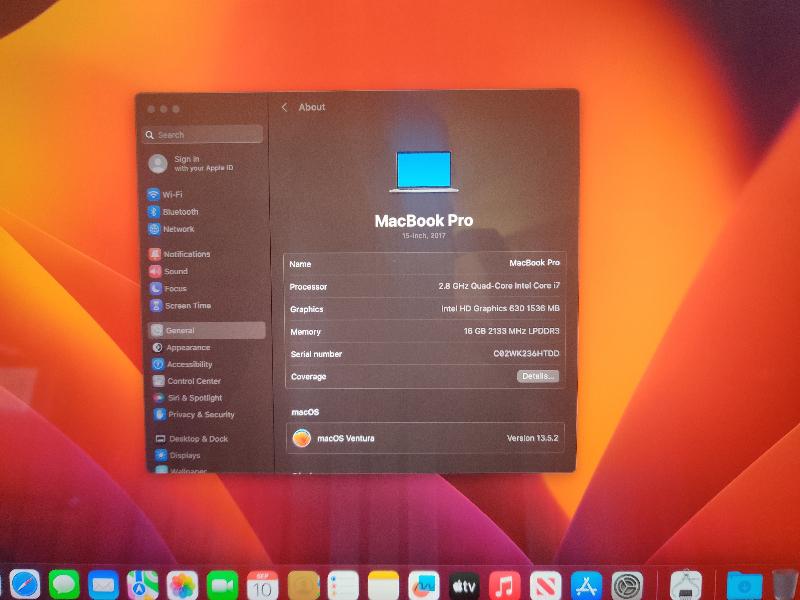Launch Freeform from the dock
Image resolution: width=800 pixels, height=600 pixels.
pos(423,585)
